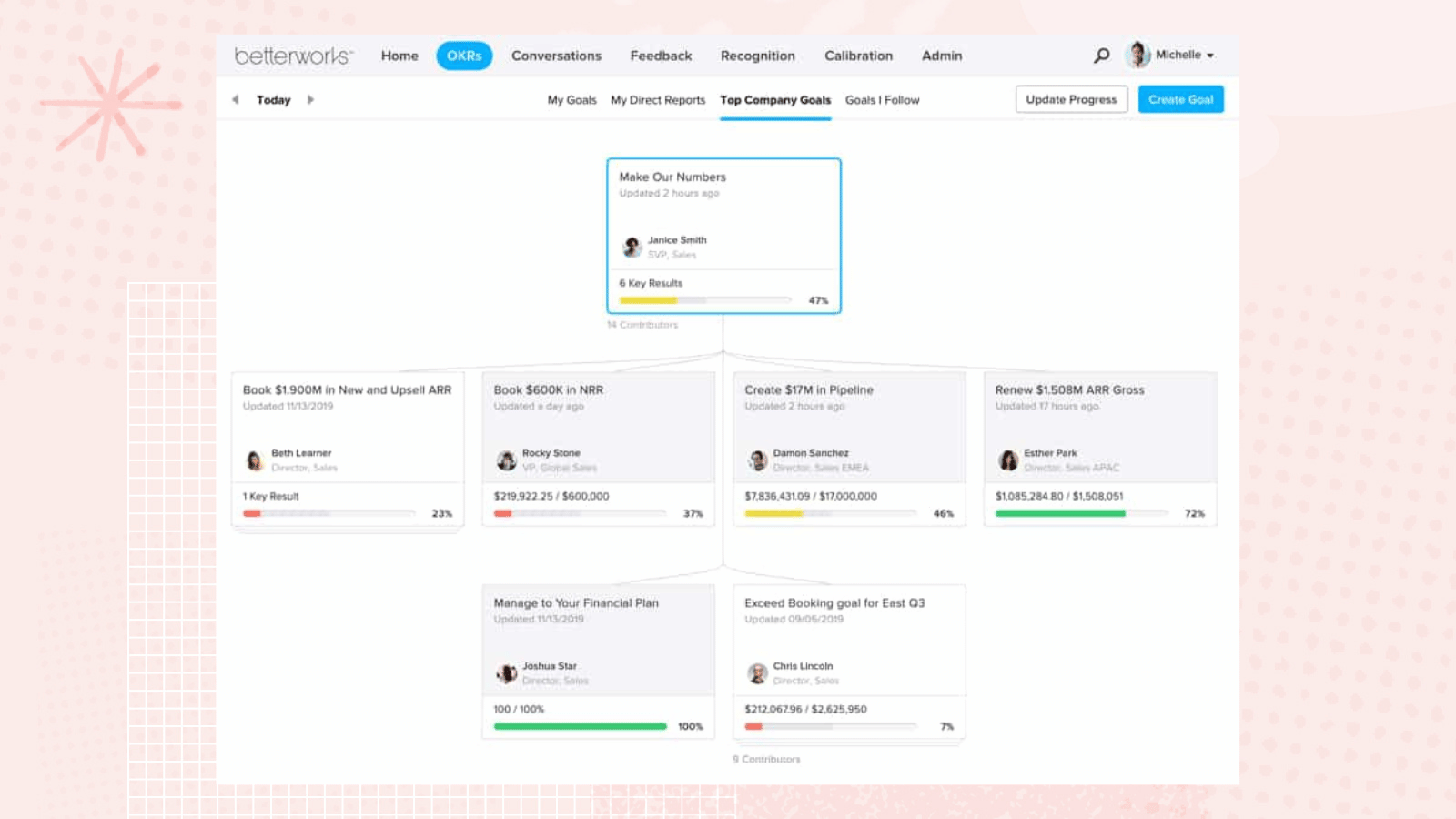Open the Michelle account dropdown menu

tap(1210, 55)
